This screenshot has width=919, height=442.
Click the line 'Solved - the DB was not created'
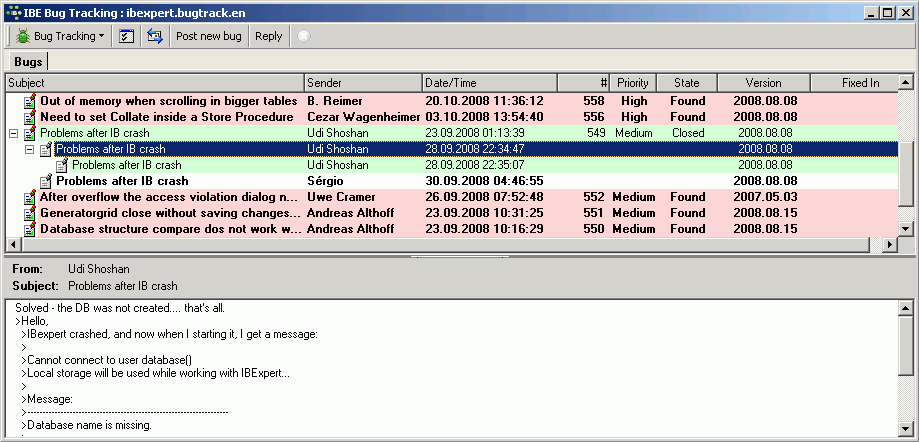120,308
